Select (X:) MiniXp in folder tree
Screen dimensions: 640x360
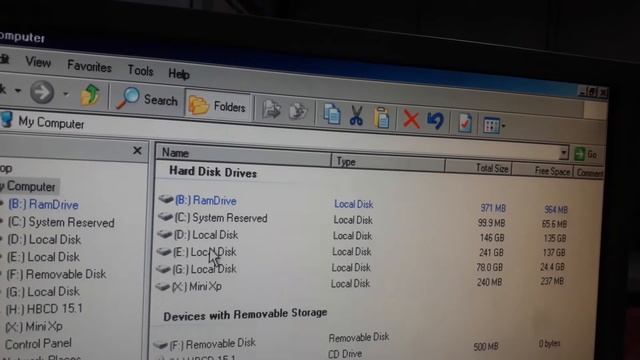point(34,327)
